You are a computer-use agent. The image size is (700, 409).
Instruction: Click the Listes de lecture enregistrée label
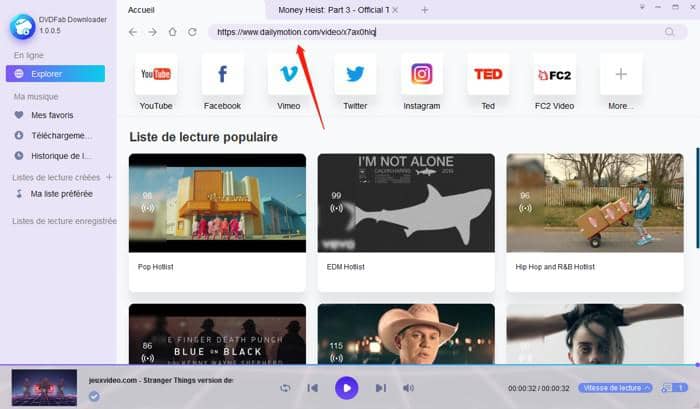(x=64, y=221)
